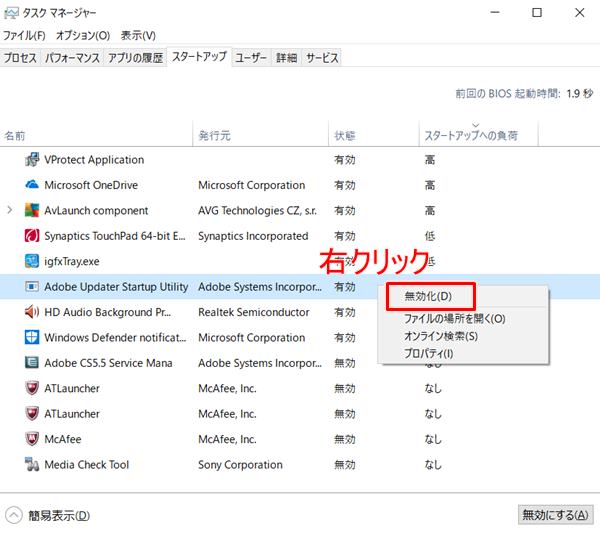The width and height of the screenshot is (600, 533).
Task: Click the Media Check Tool icon
Action: [32, 464]
